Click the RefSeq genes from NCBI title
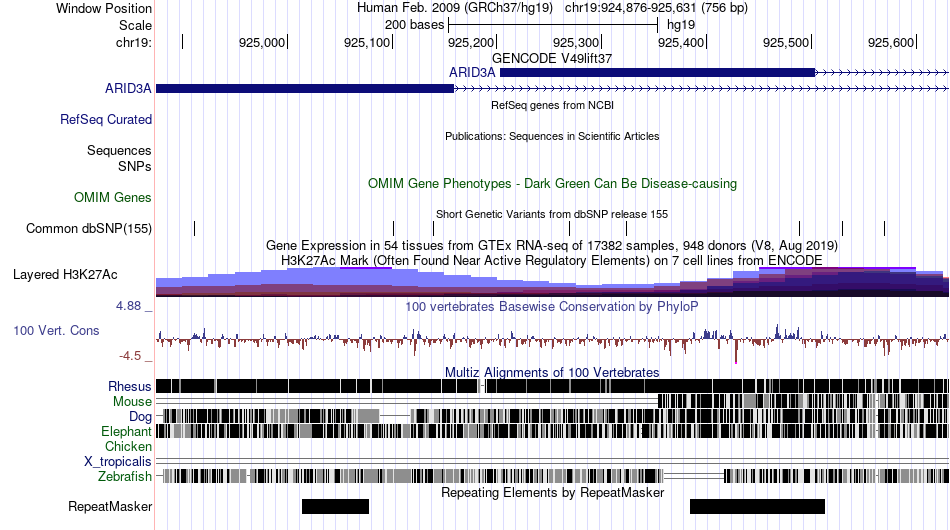This screenshot has height=530, width=950. tap(553, 105)
